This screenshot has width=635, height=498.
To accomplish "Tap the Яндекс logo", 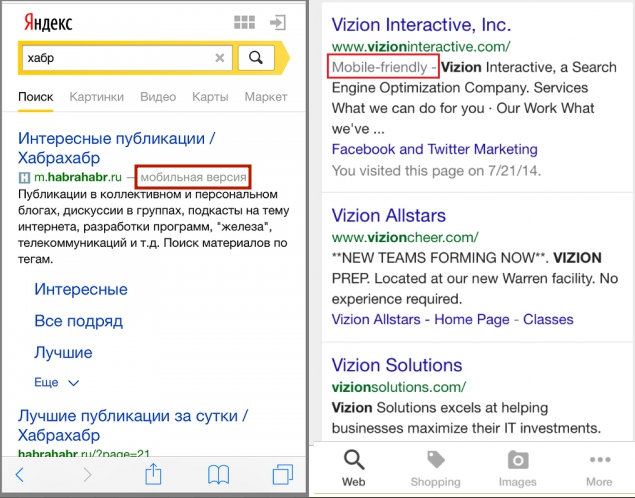I will click(48, 22).
